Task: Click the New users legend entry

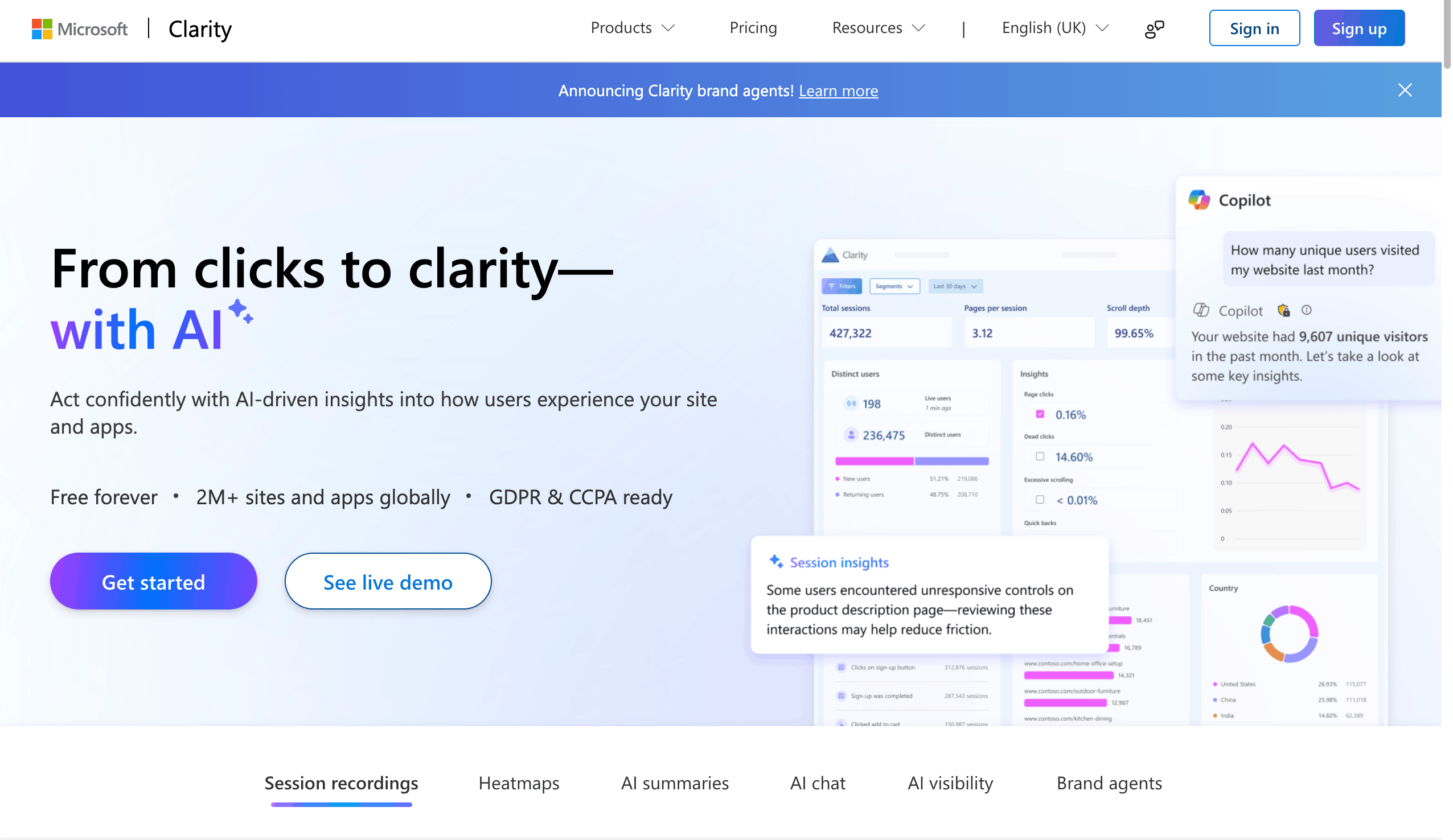Action: (x=853, y=479)
